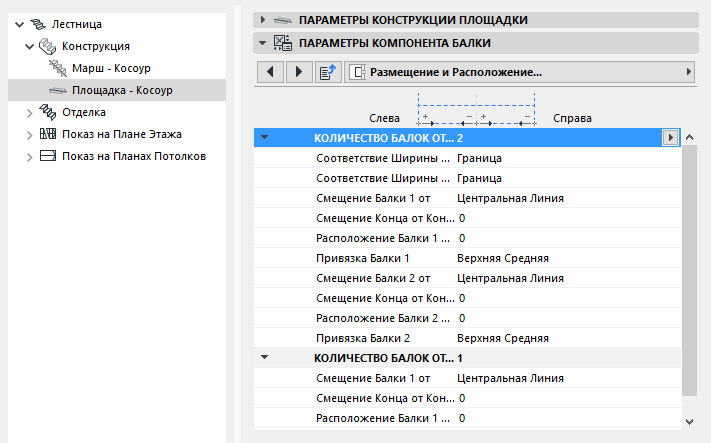
Task: Open the flyout arrow on highlighted row
Action: pos(670,138)
